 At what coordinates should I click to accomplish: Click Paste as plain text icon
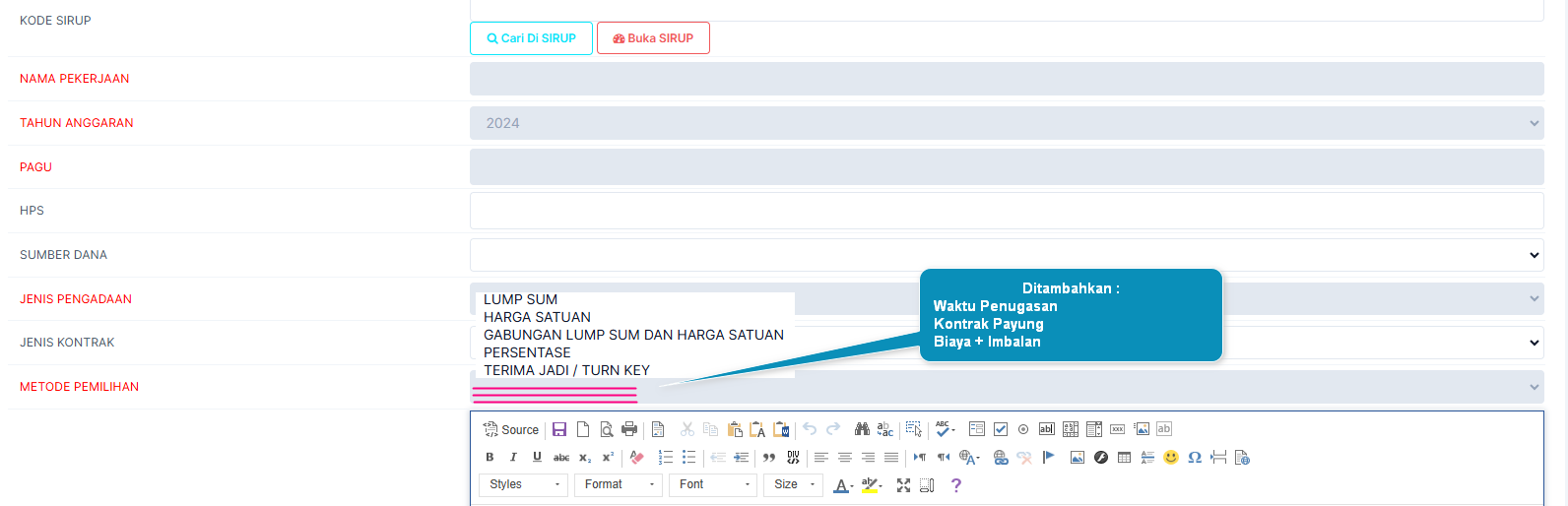(757, 429)
